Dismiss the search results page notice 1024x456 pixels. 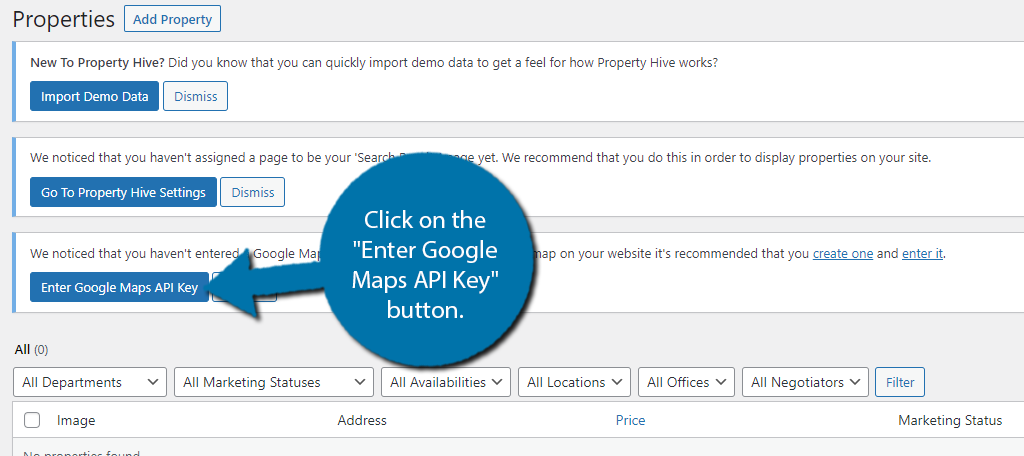(x=252, y=192)
